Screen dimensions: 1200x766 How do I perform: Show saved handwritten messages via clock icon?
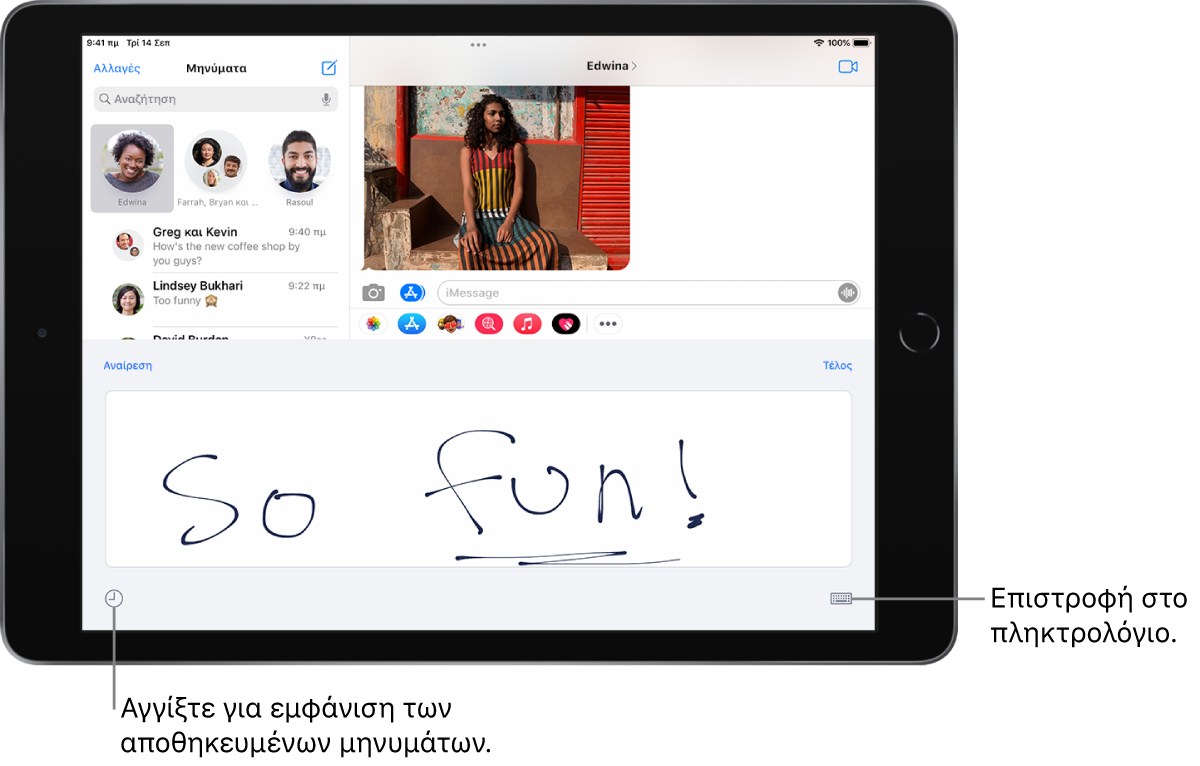pos(114,599)
